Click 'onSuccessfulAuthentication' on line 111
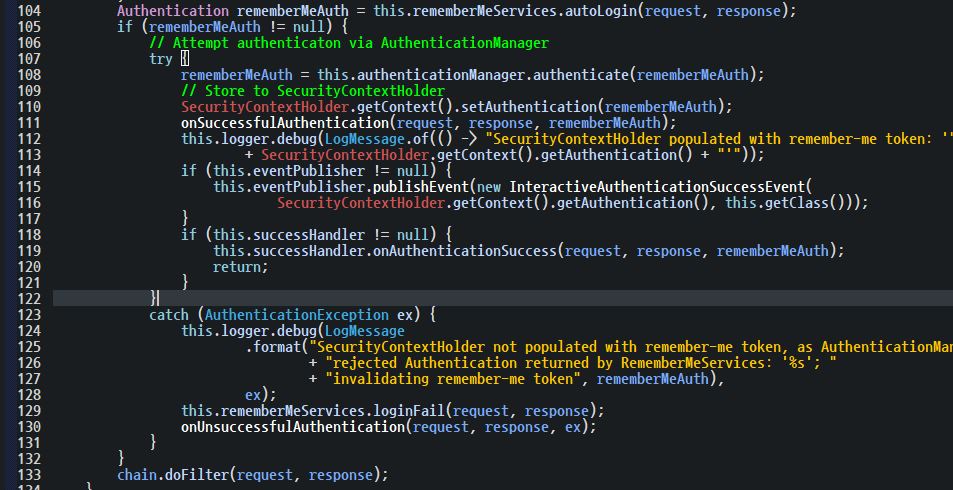 coord(285,123)
